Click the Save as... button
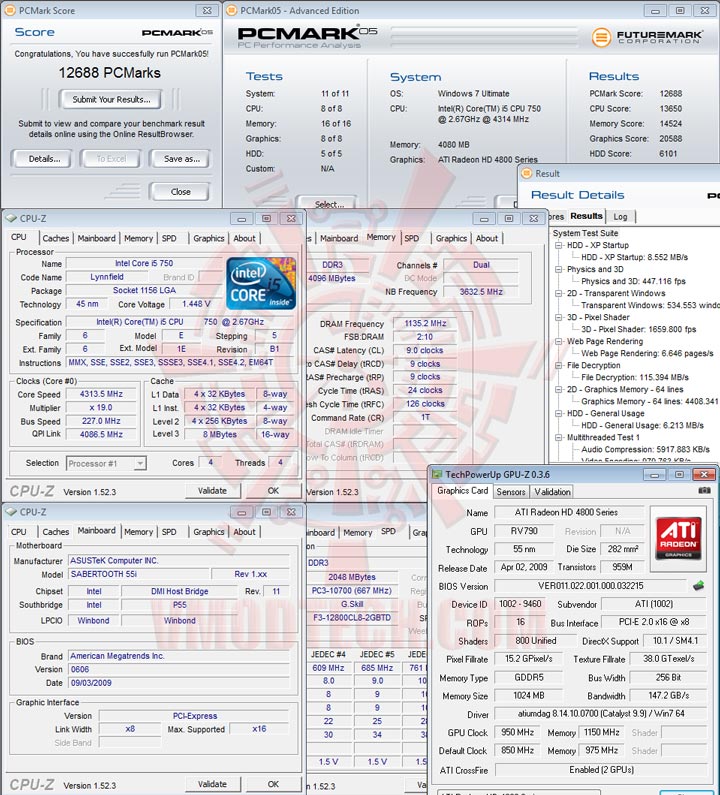720x795 pixels. 182,159
